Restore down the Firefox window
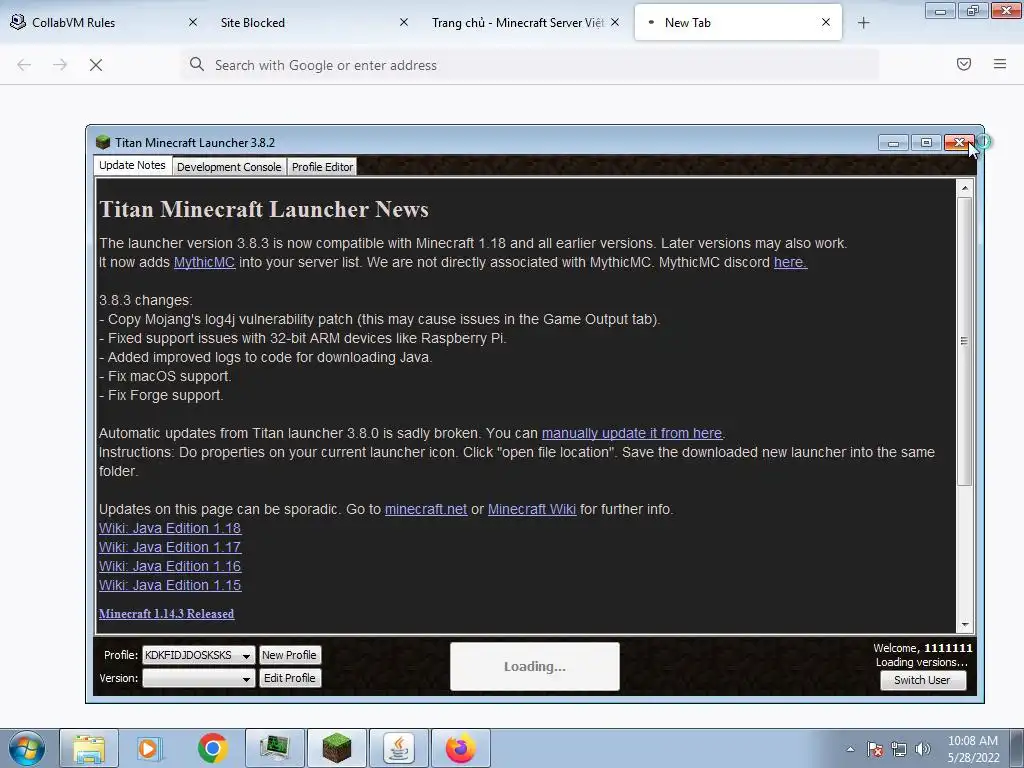The image size is (1024, 768). pyautogui.click(x=973, y=11)
